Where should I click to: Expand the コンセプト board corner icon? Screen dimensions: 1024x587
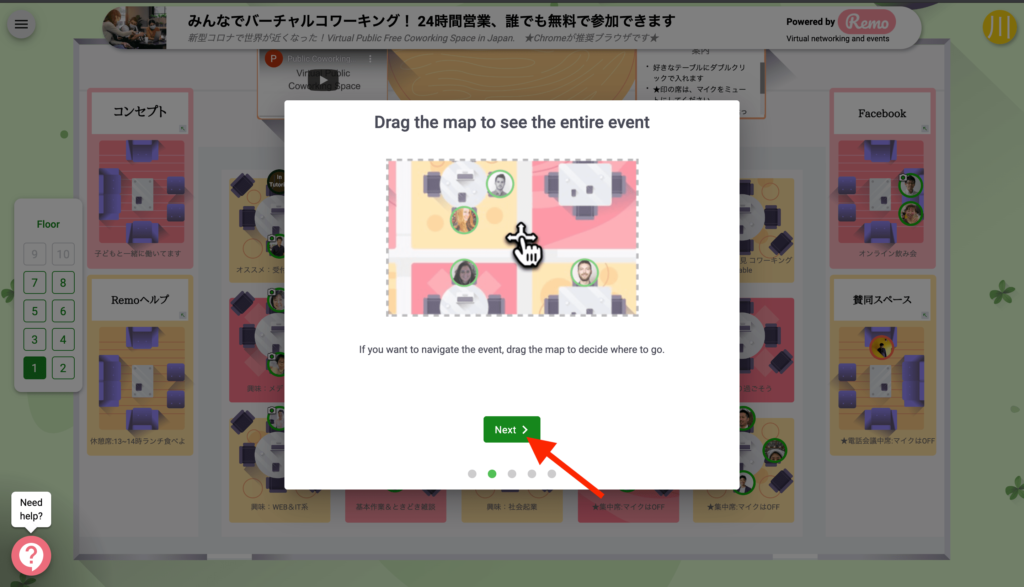(x=183, y=129)
